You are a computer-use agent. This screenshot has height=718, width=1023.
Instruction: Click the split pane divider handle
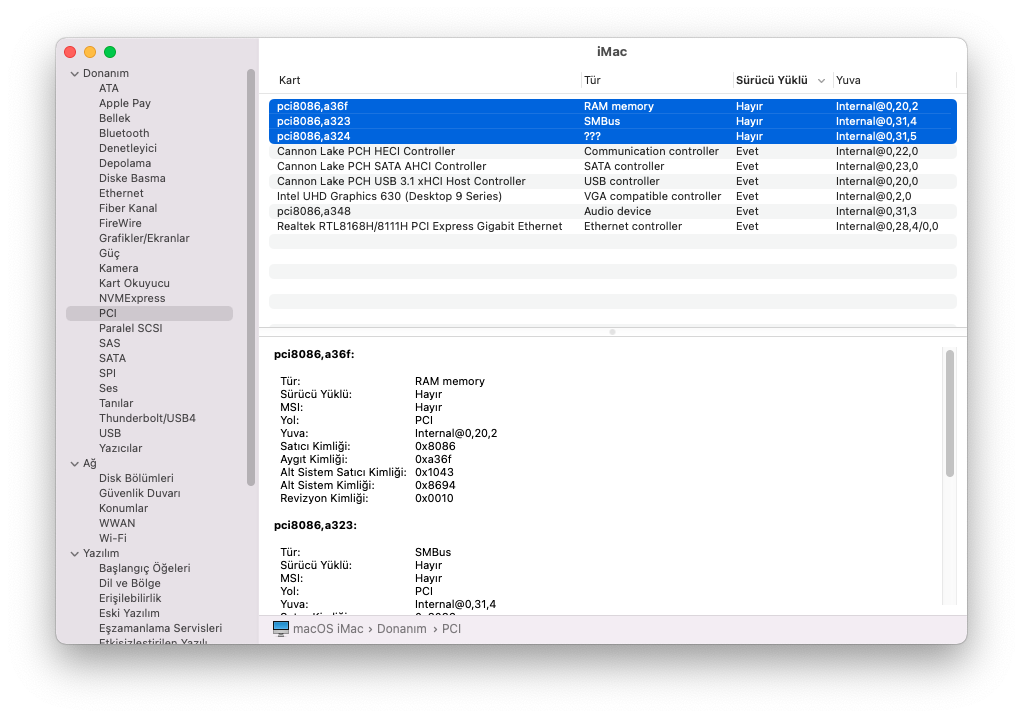click(x=612, y=331)
